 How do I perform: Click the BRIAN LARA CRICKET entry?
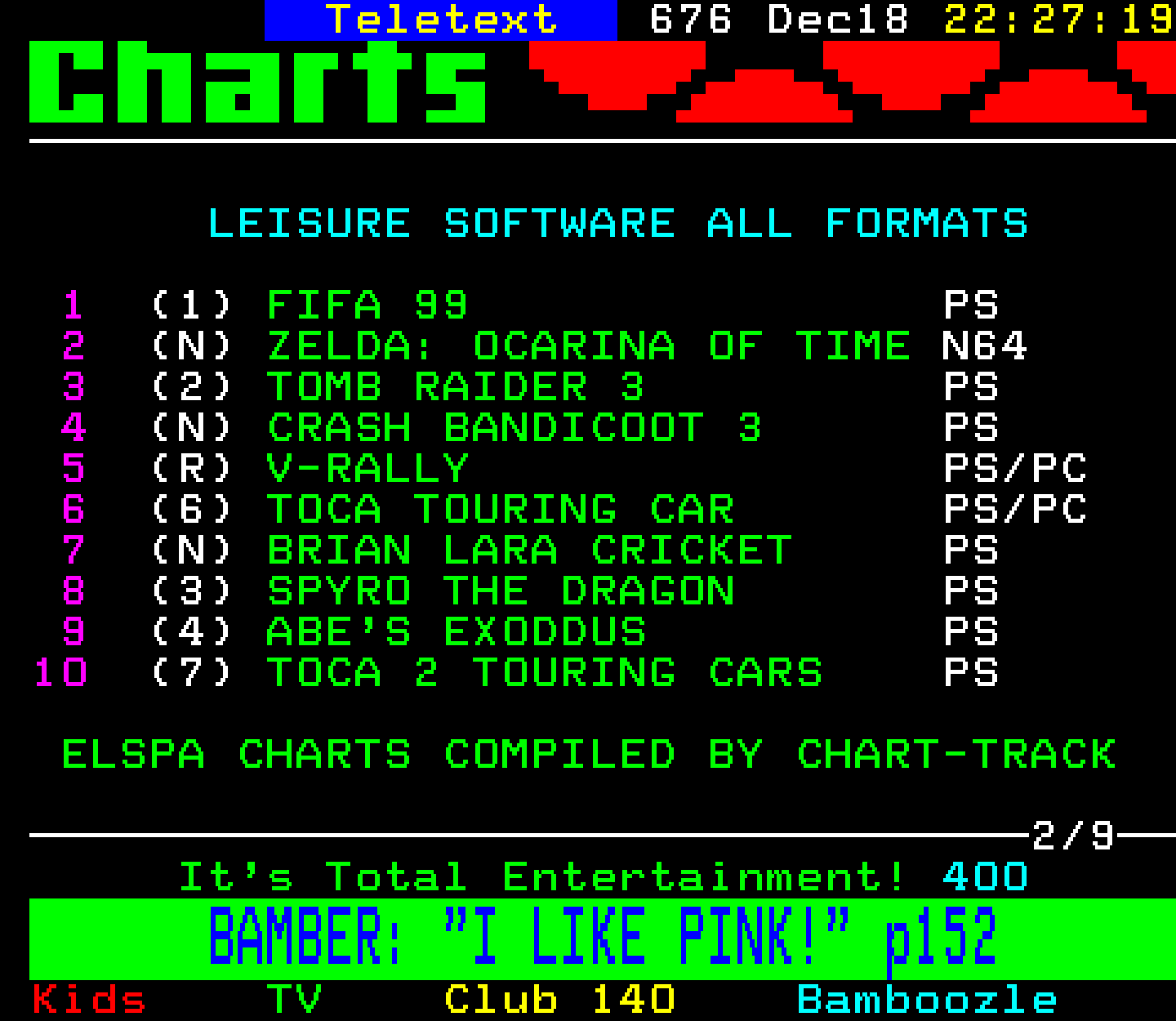click(x=529, y=551)
